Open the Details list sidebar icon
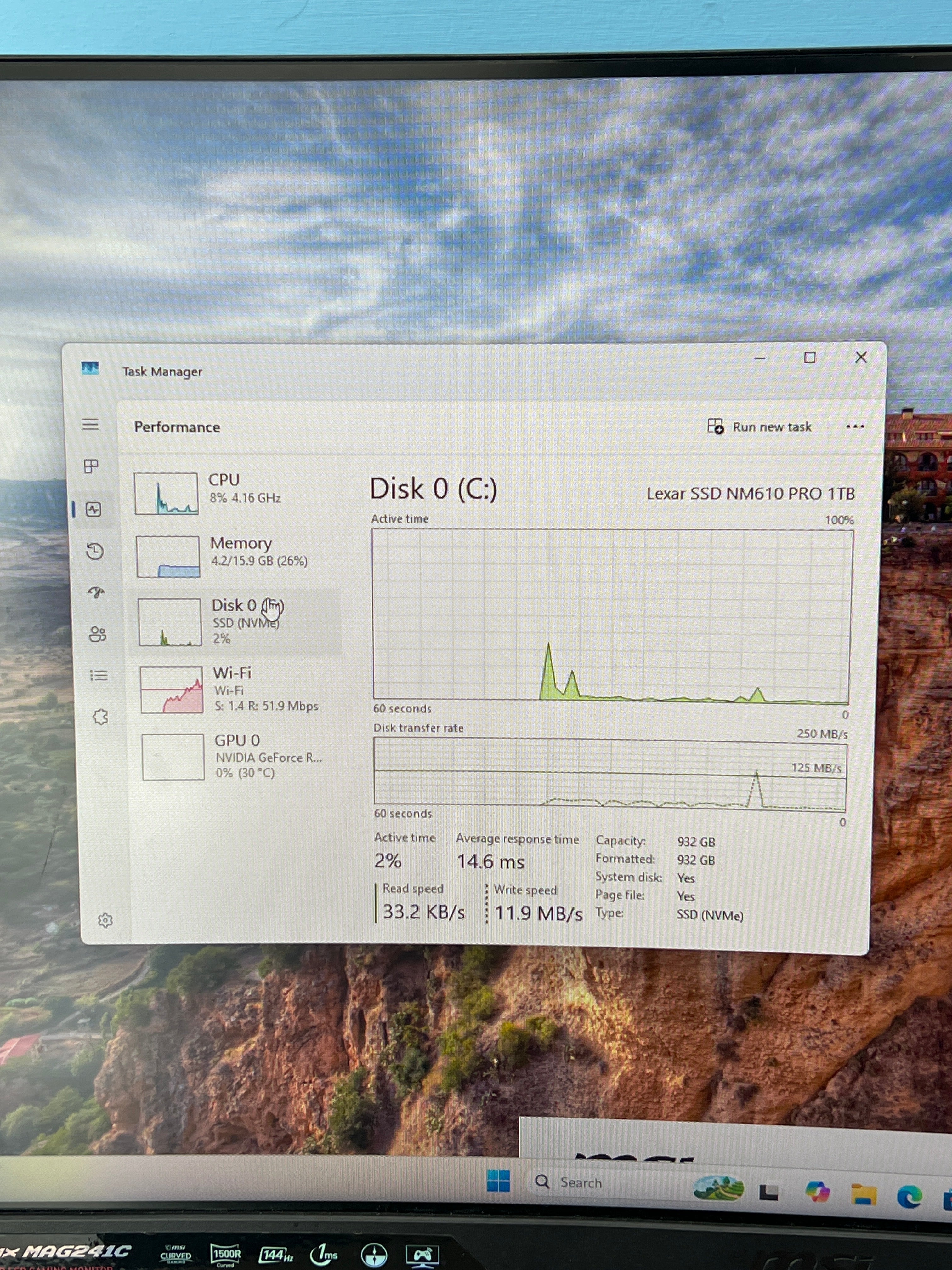Image resolution: width=952 pixels, height=1270 pixels. [x=99, y=675]
